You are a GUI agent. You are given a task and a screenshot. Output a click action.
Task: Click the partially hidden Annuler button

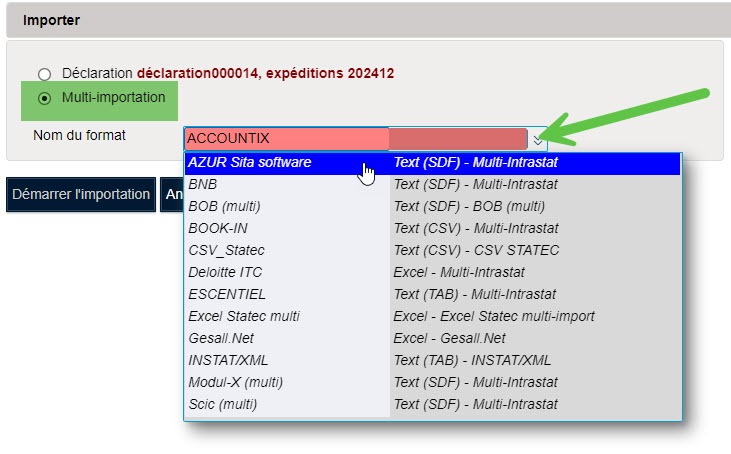pyautogui.click(x=172, y=194)
